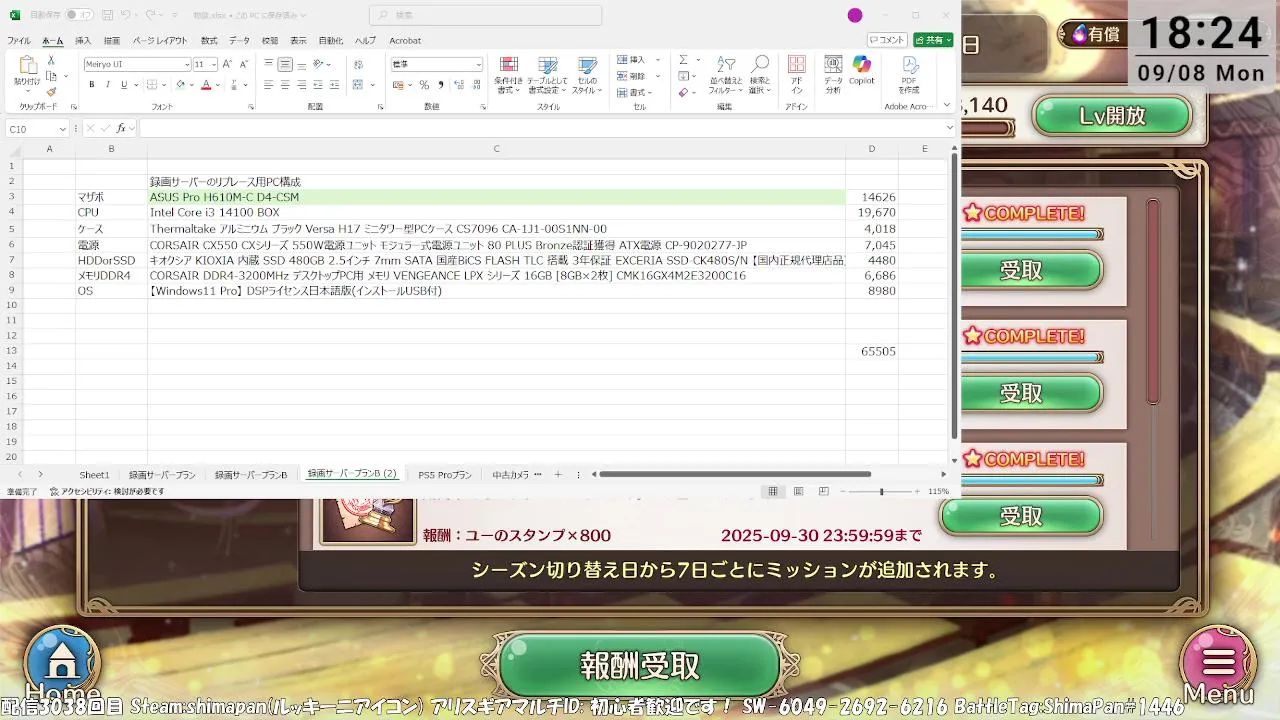Switch to the ページレイアウト ribbon tab
1280x720 pixels.
tap(160, 41)
